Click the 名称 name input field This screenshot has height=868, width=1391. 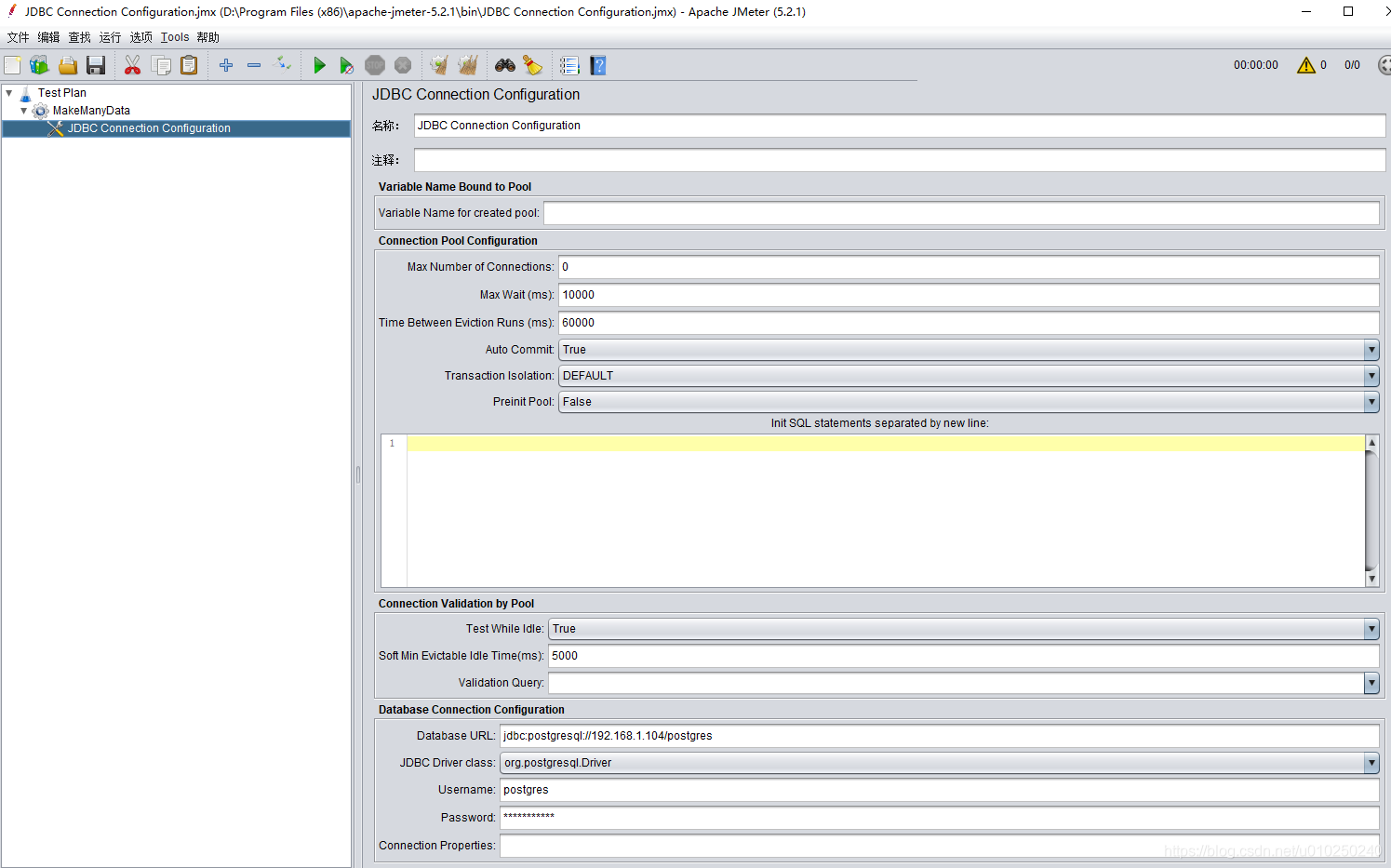click(899, 126)
